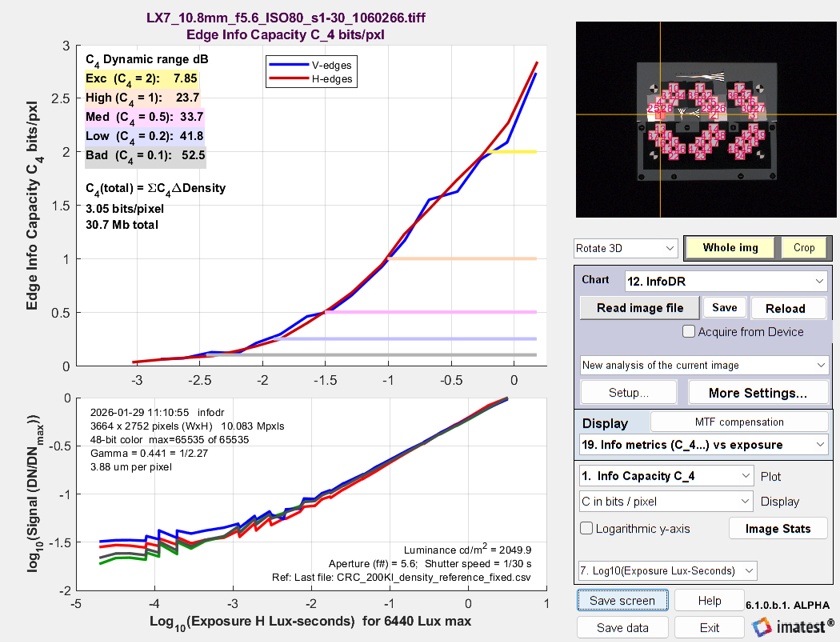
Task: Expand the Chart 12. InfoDR dropdown
Action: tap(726, 280)
